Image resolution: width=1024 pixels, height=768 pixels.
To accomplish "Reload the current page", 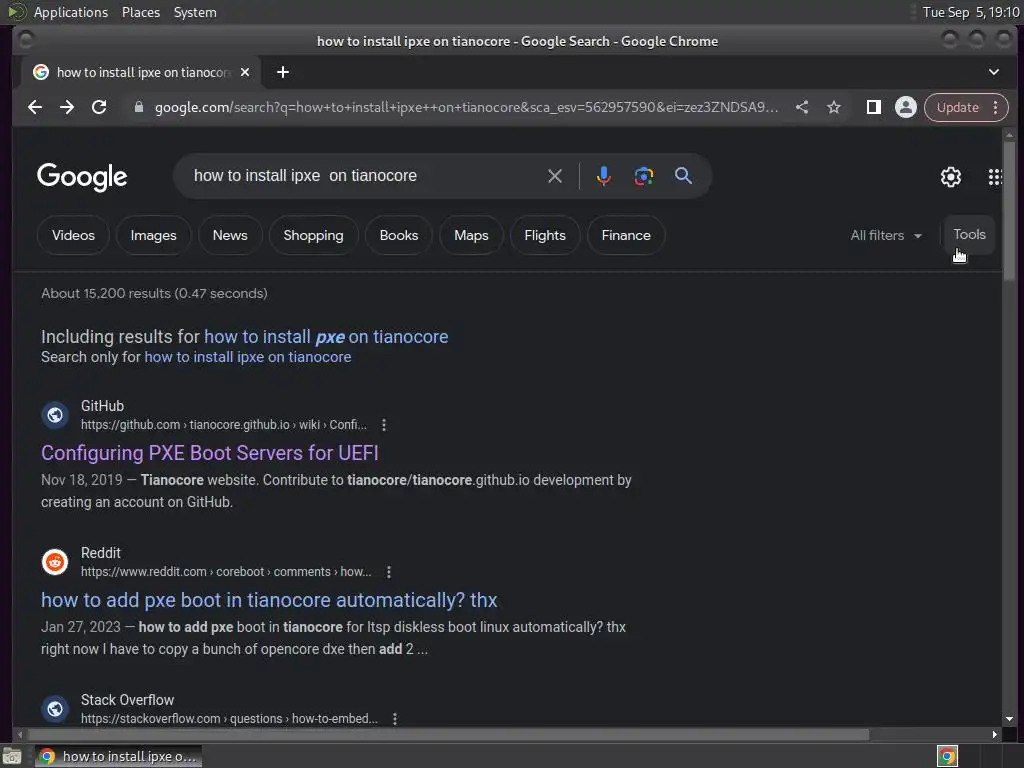I will click(99, 107).
